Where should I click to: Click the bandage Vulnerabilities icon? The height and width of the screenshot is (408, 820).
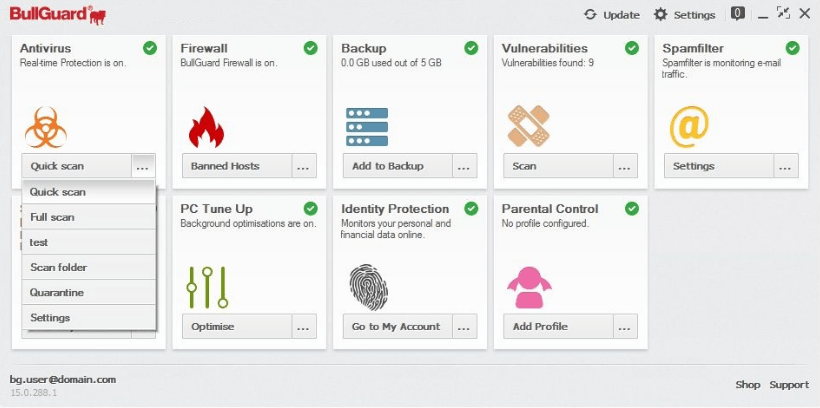[x=528, y=126]
